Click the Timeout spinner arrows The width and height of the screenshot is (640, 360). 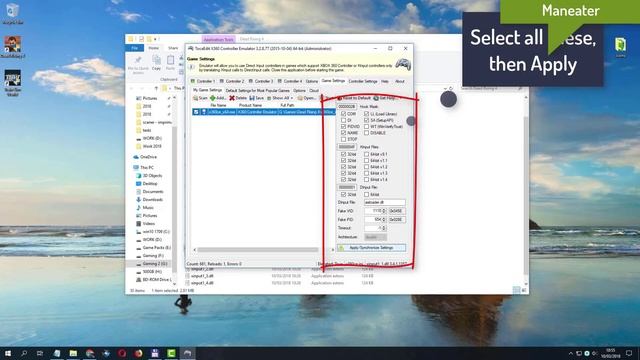point(384,228)
